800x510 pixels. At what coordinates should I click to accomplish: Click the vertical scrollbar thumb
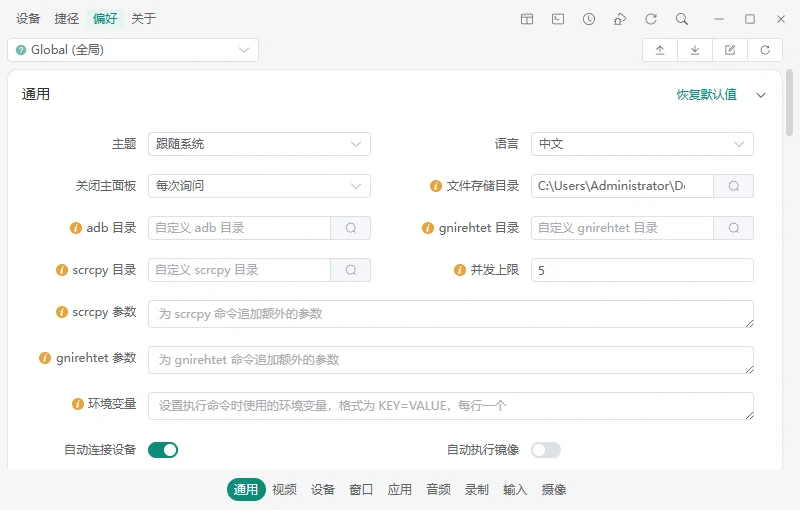pyautogui.click(x=789, y=103)
